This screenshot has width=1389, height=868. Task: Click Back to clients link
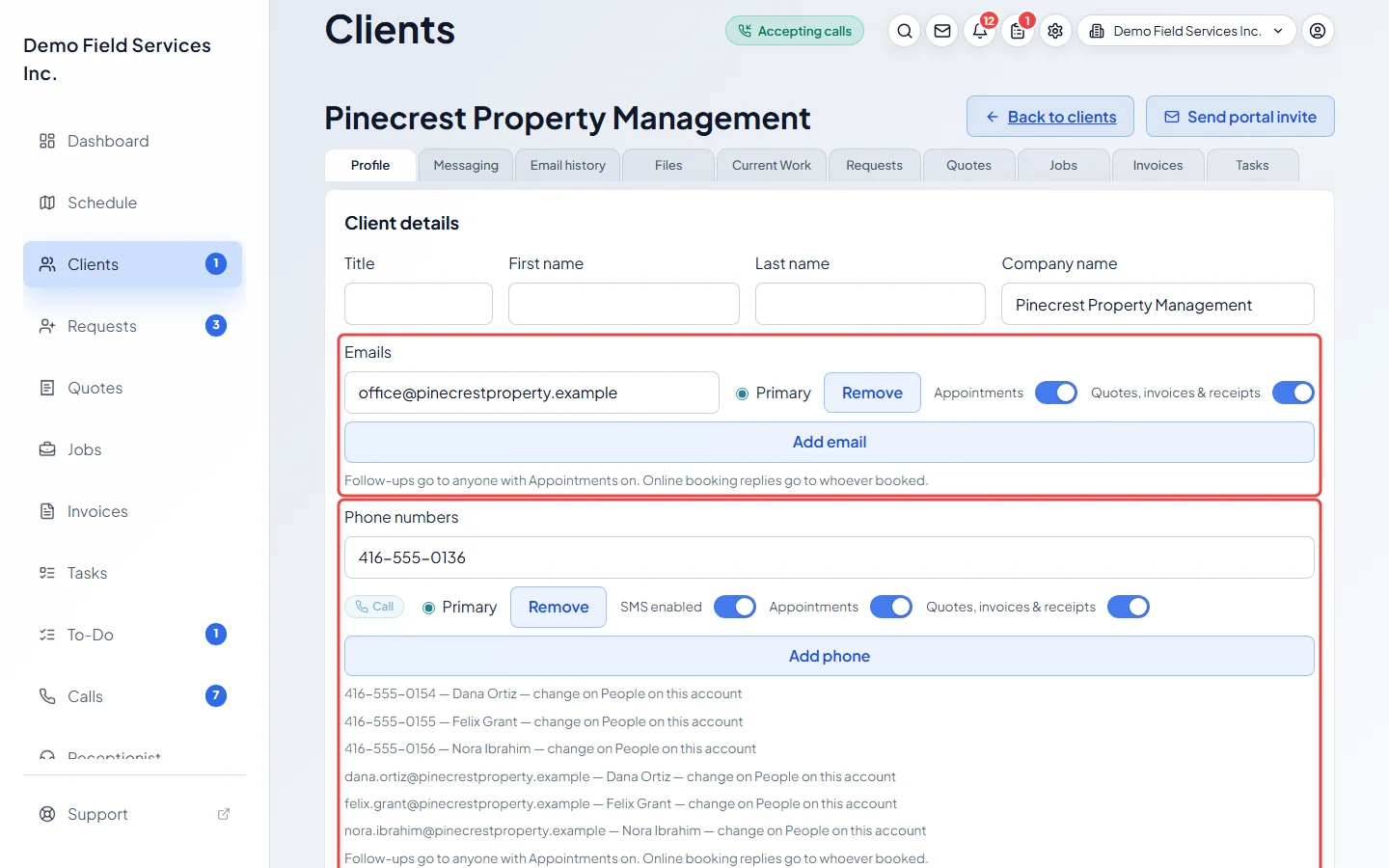tap(1050, 117)
